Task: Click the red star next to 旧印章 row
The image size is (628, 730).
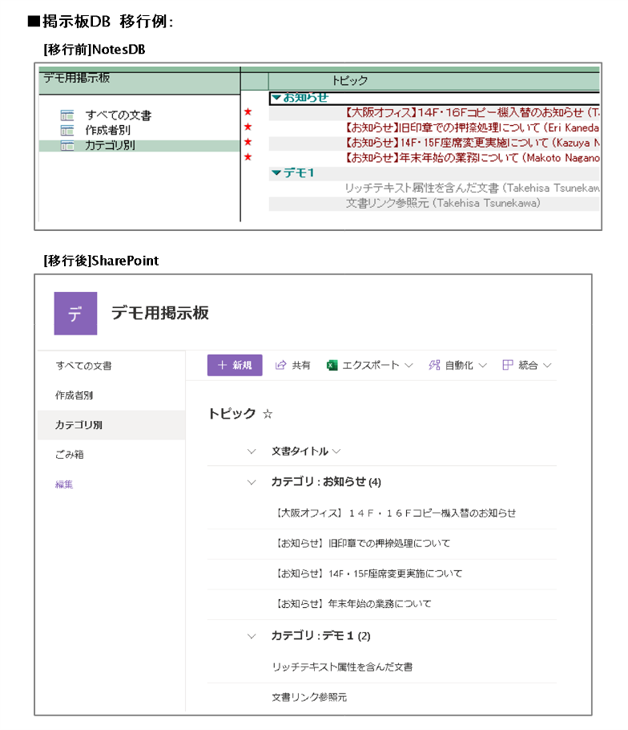Action: [x=248, y=127]
